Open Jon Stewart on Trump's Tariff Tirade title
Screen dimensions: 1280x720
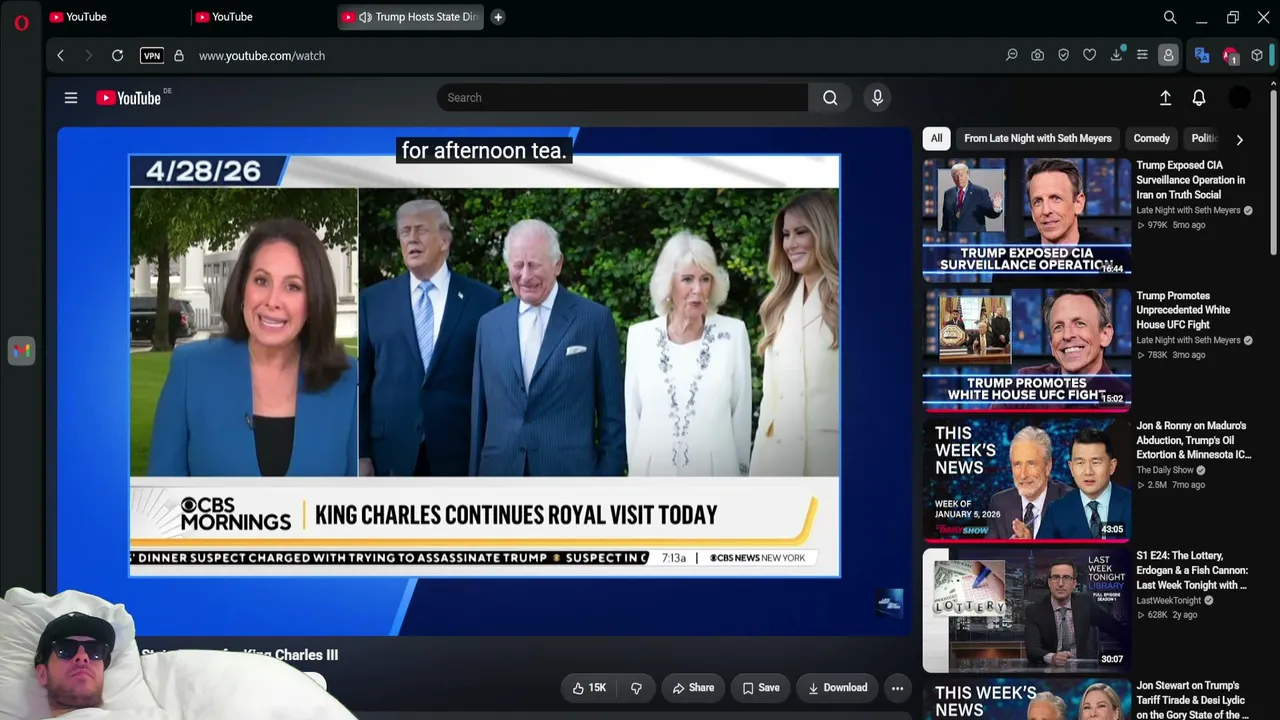pos(1192,700)
